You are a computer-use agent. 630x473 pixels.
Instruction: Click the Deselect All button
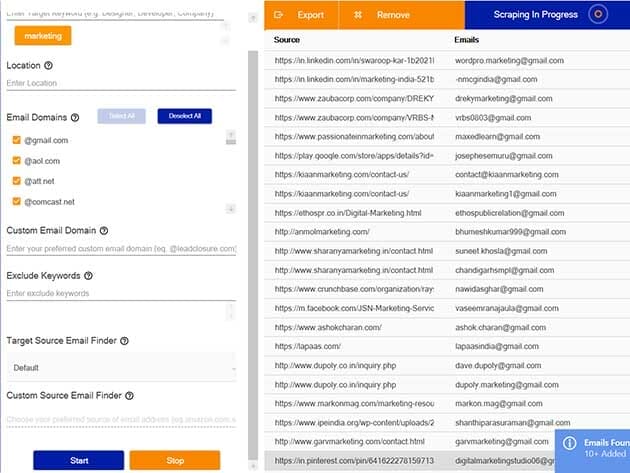[184, 116]
